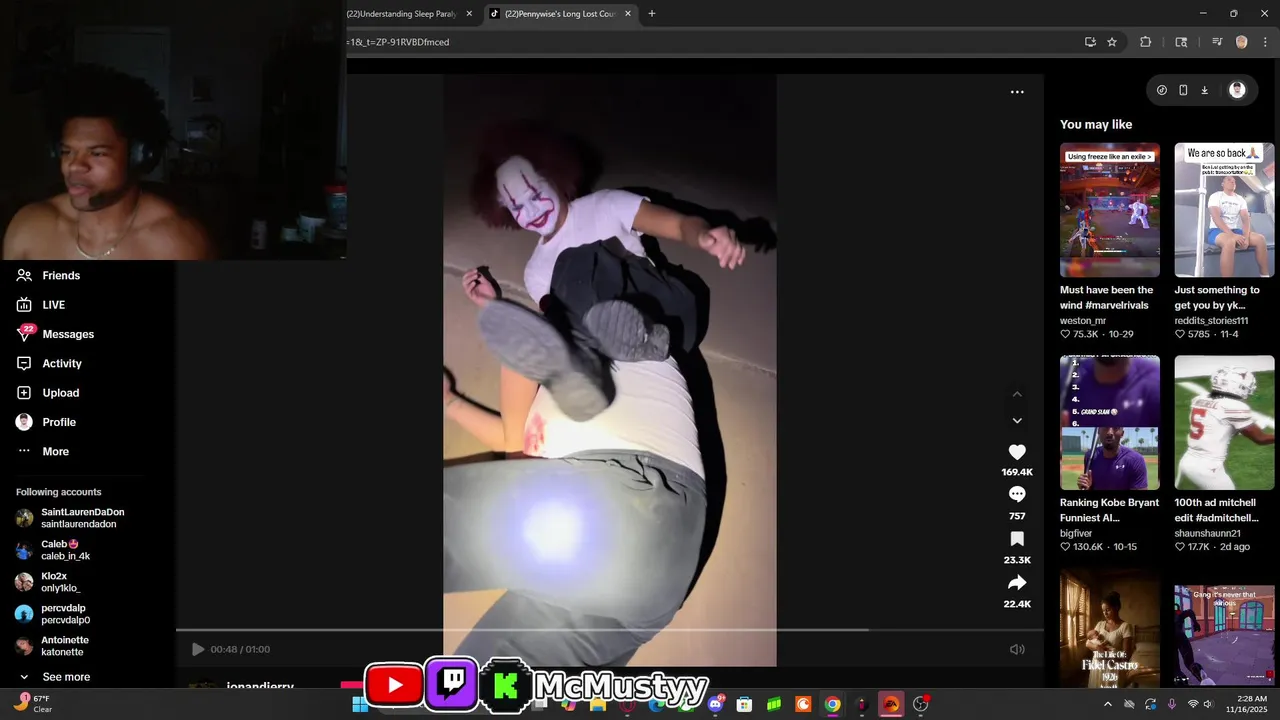The height and width of the screenshot is (720, 1280).
Task: Open Must have been the wind thumbnail
Action: click(1110, 210)
